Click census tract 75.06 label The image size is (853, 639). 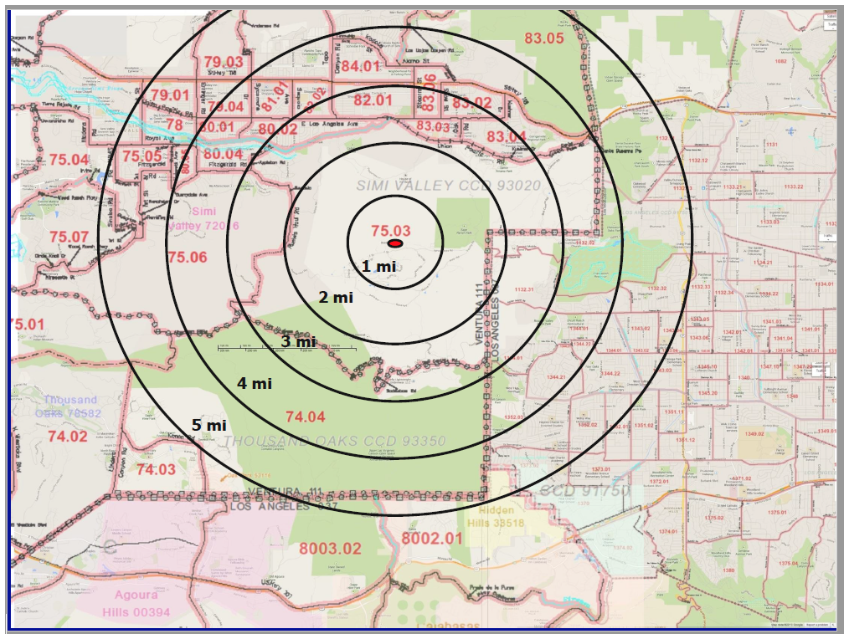tap(187, 257)
